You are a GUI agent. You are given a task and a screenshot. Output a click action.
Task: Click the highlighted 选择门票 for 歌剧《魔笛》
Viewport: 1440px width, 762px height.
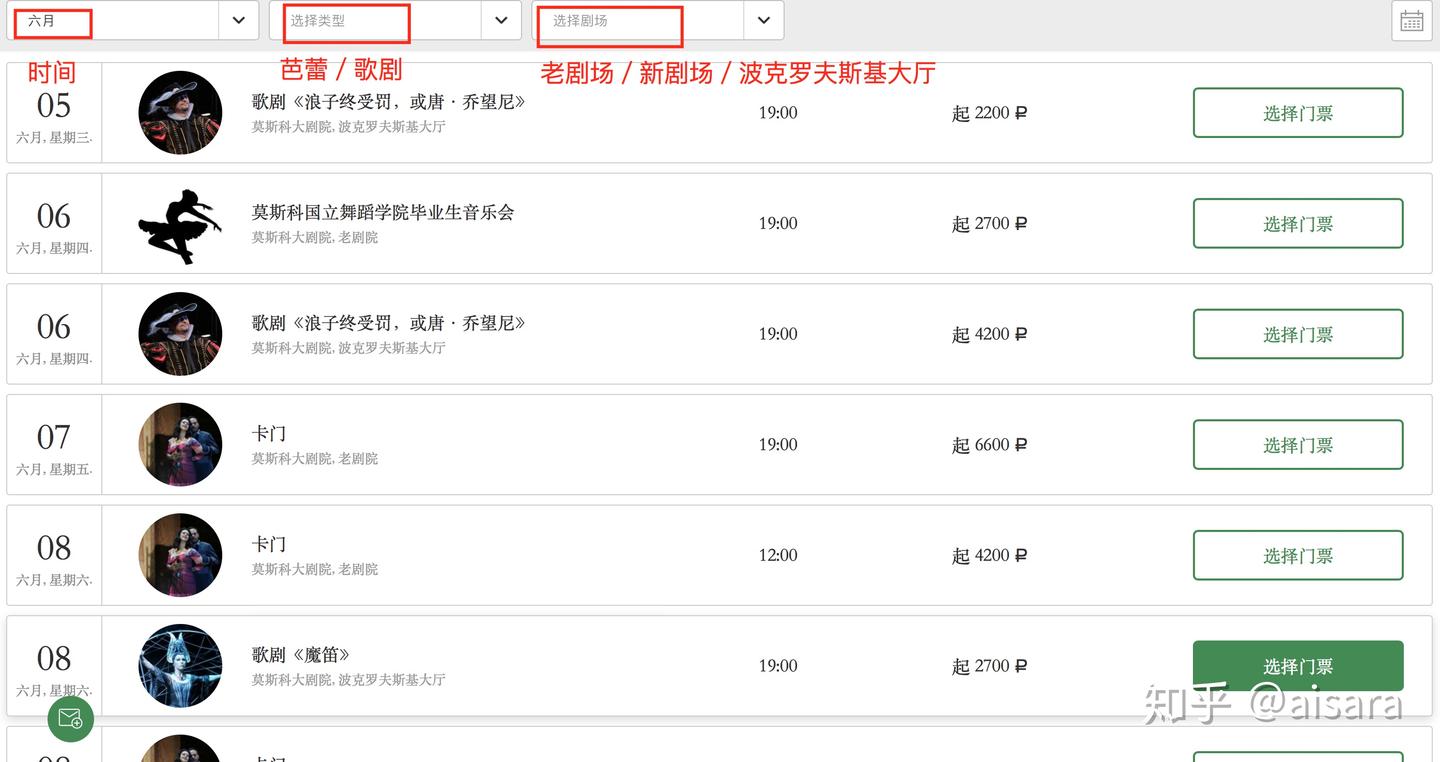coord(1298,666)
